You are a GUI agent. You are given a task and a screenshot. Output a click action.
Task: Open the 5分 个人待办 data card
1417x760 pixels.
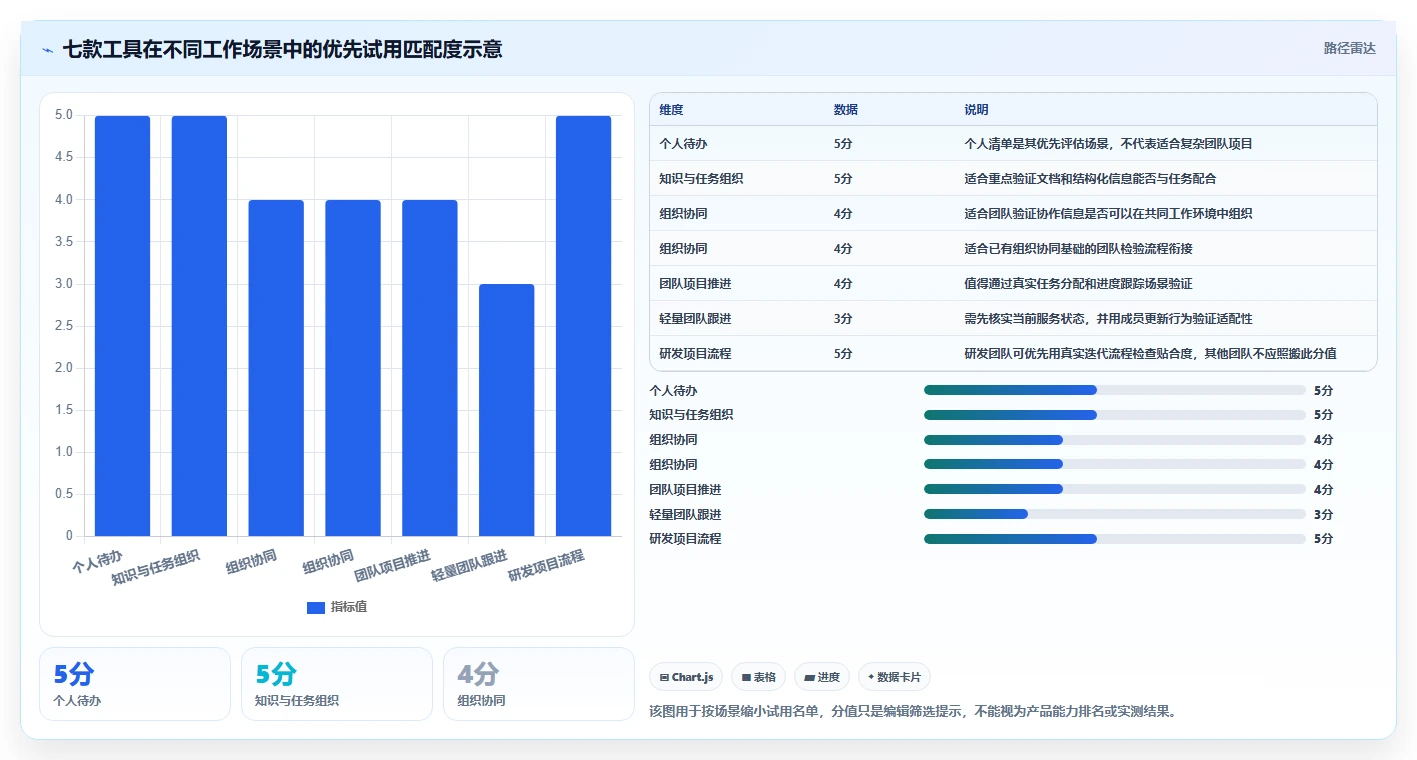coord(135,684)
